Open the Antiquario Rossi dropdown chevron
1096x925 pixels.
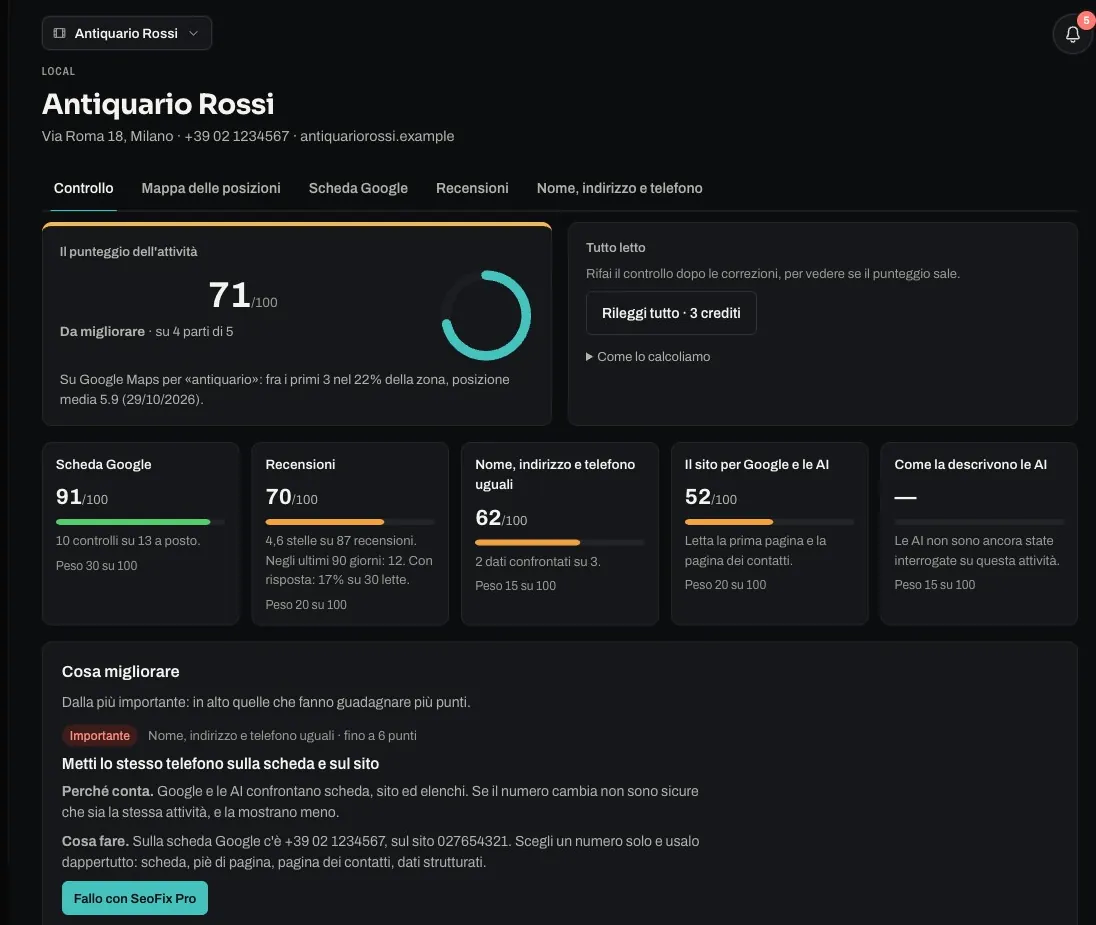pyautogui.click(x=194, y=33)
